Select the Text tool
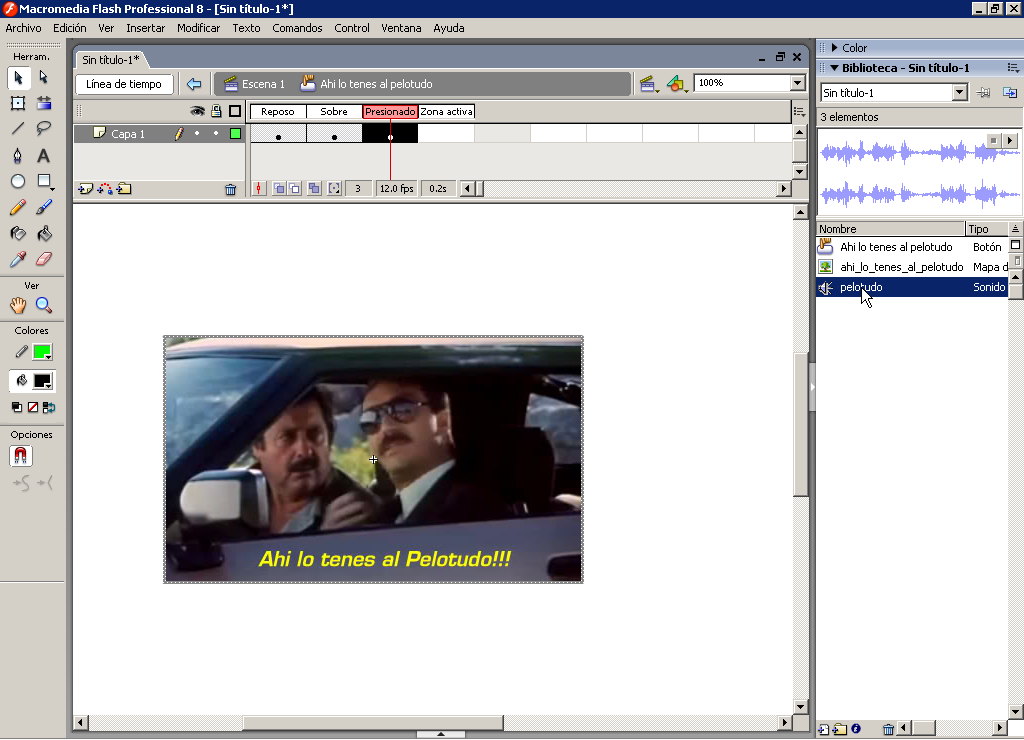This screenshot has height=740, width=1024. tap(44, 155)
